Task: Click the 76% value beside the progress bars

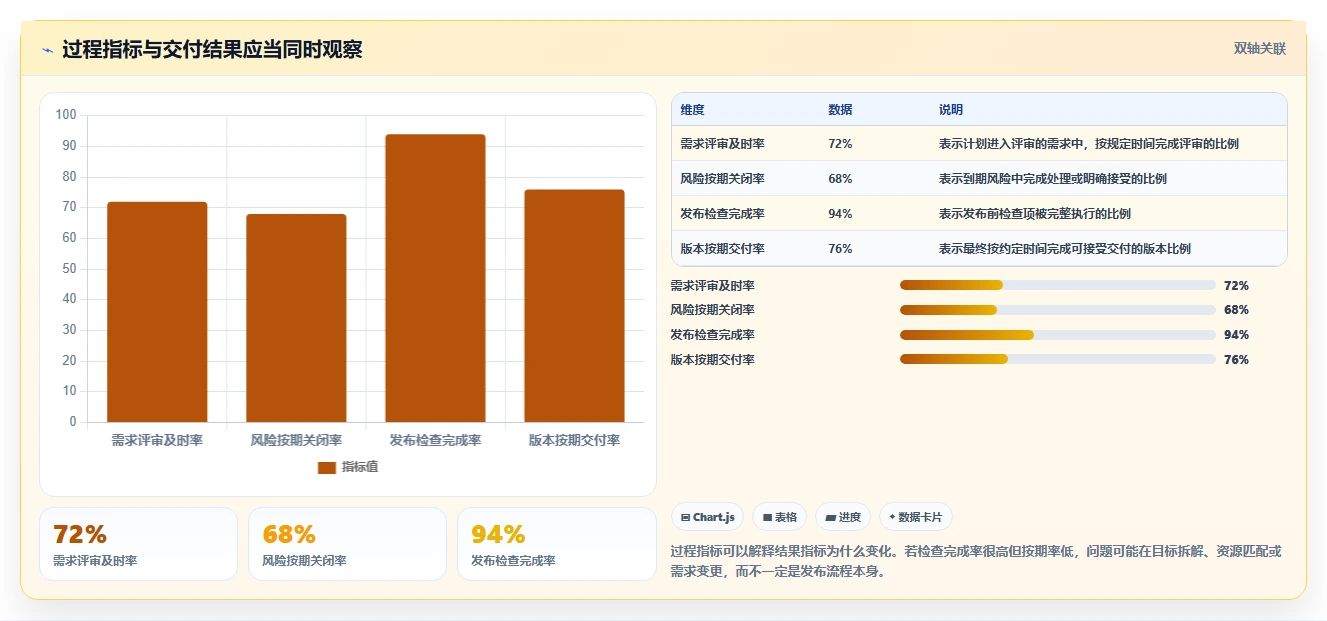Action: (x=1236, y=360)
